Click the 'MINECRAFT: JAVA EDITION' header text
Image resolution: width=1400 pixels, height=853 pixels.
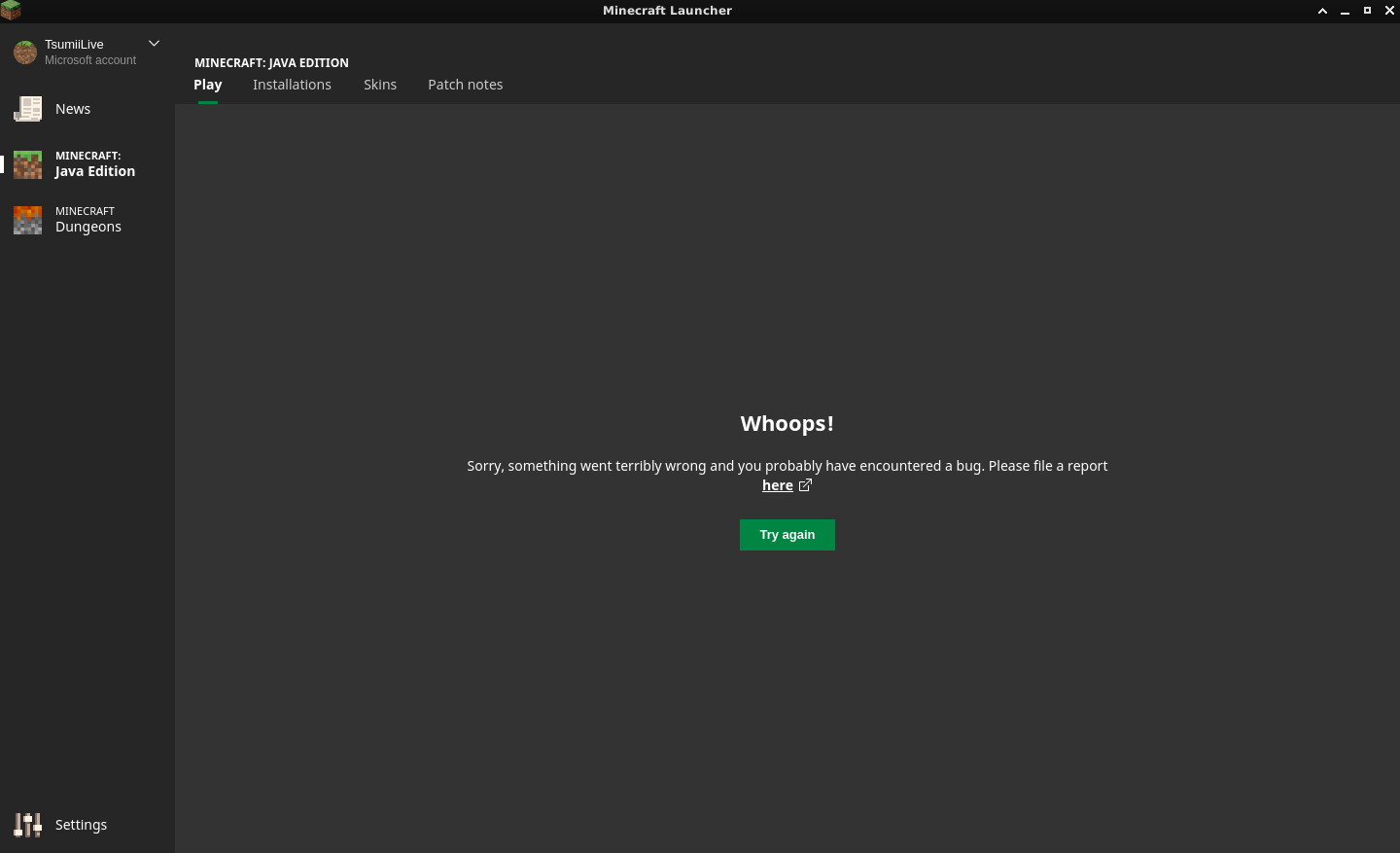pyautogui.click(x=271, y=62)
